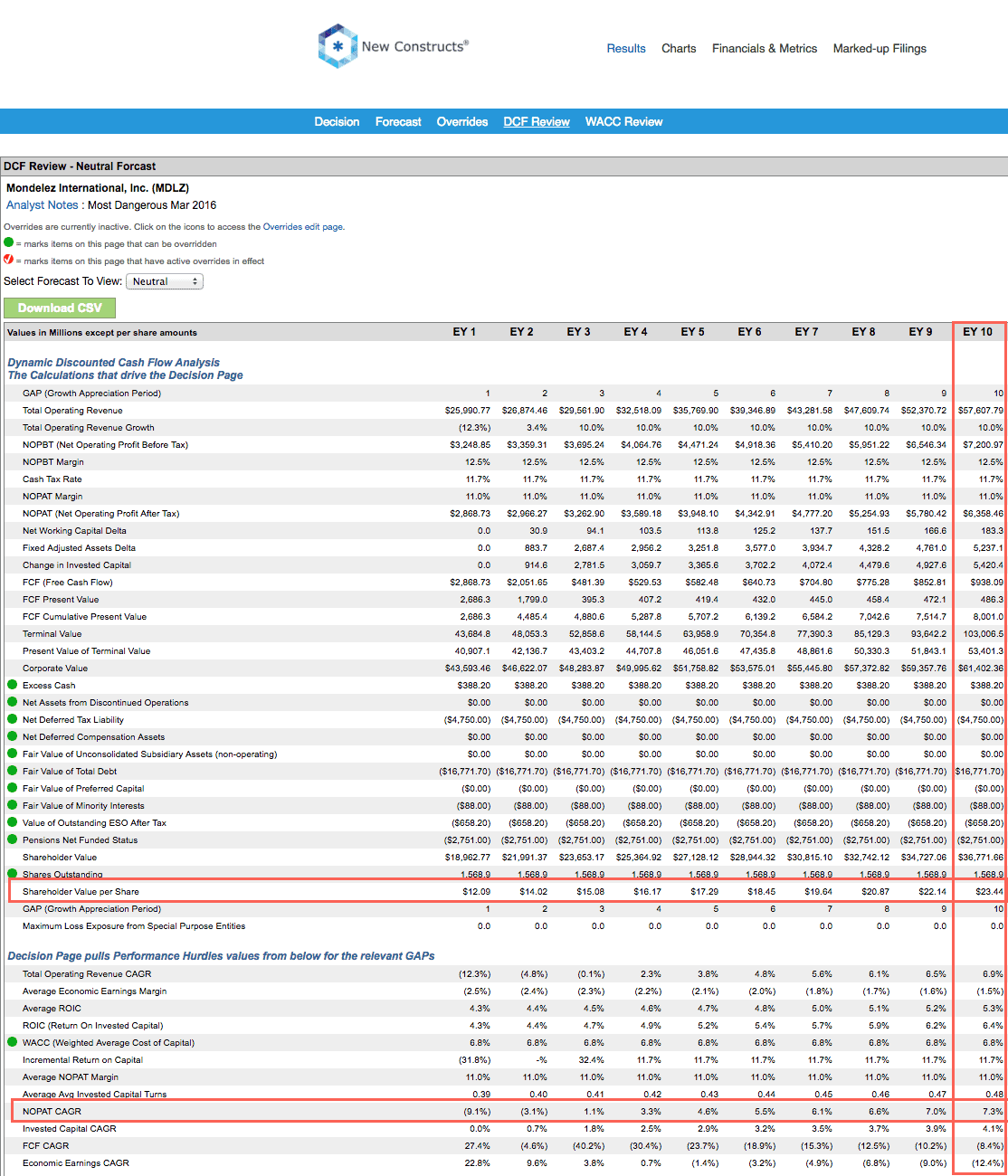This screenshot has width=1008, height=1176.
Task: Click the Corporate Value row label
Action: point(55,669)
